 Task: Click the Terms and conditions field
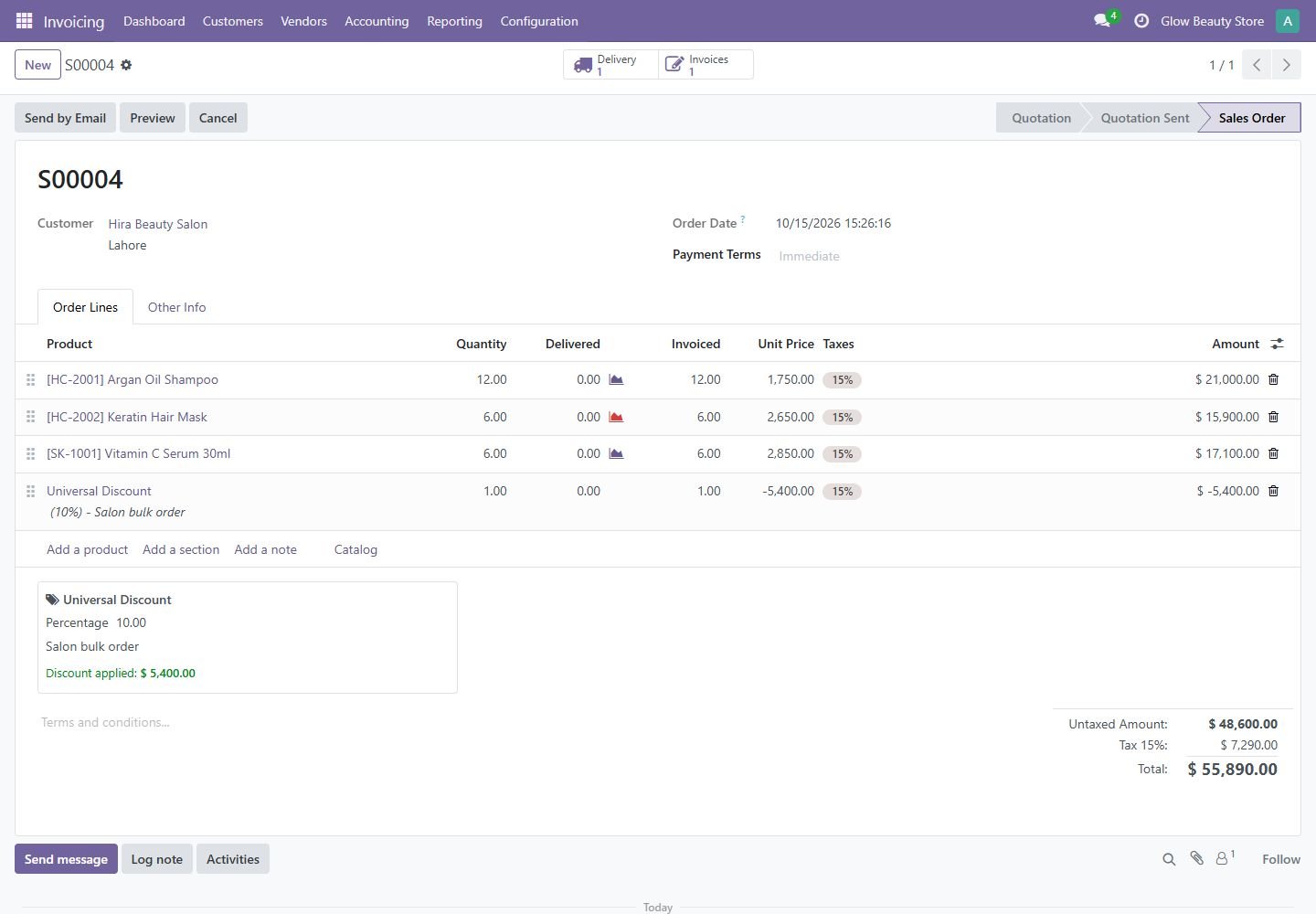[x=539, y=722]
